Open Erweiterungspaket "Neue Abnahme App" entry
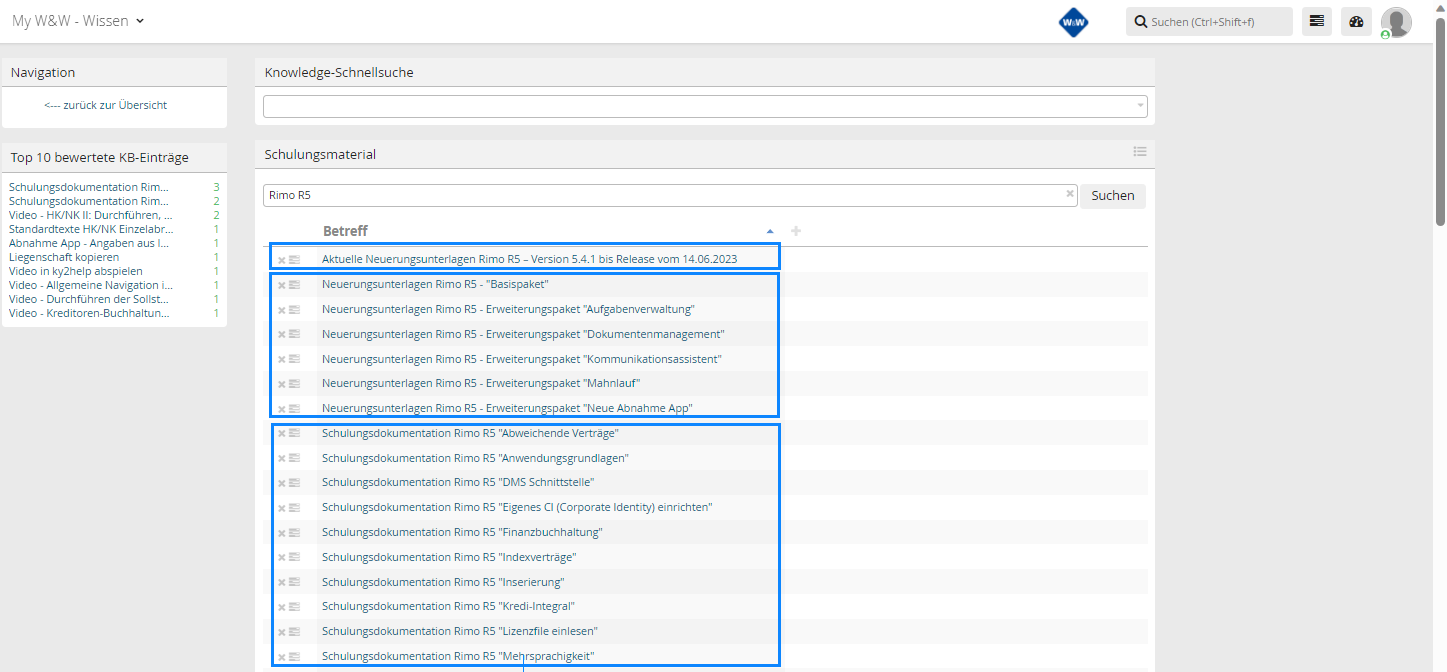Image resolution: width=1447 pixels, height=672 pixels. tap(507, 408)
